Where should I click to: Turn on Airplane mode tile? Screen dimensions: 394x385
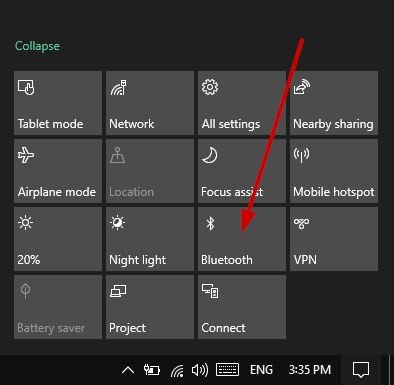point(58,171)
